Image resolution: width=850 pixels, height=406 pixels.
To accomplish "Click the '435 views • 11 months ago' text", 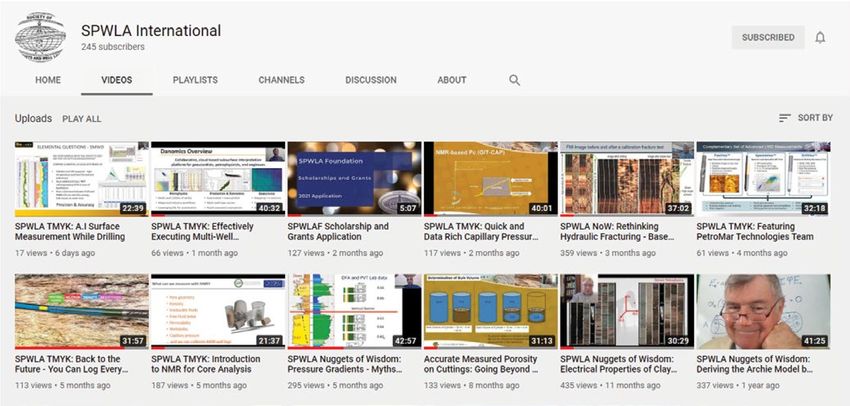I will click(610, 385).
